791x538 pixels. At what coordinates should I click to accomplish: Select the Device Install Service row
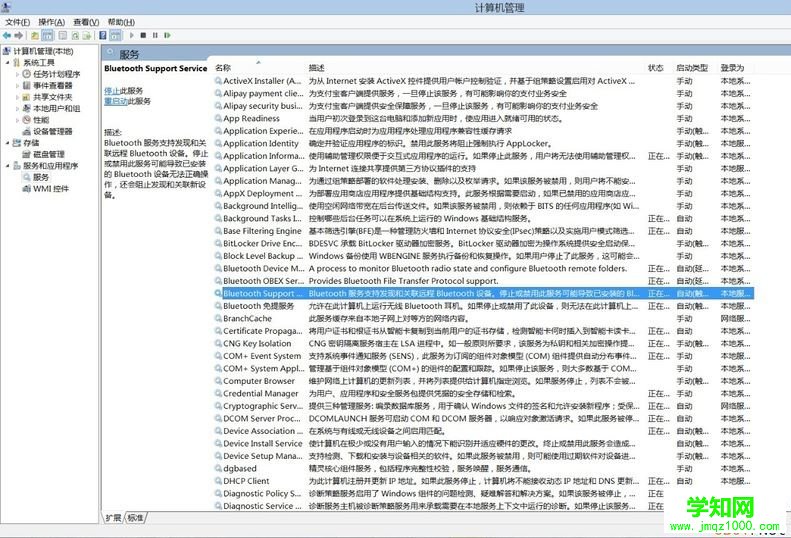click(x=484, y=443)
